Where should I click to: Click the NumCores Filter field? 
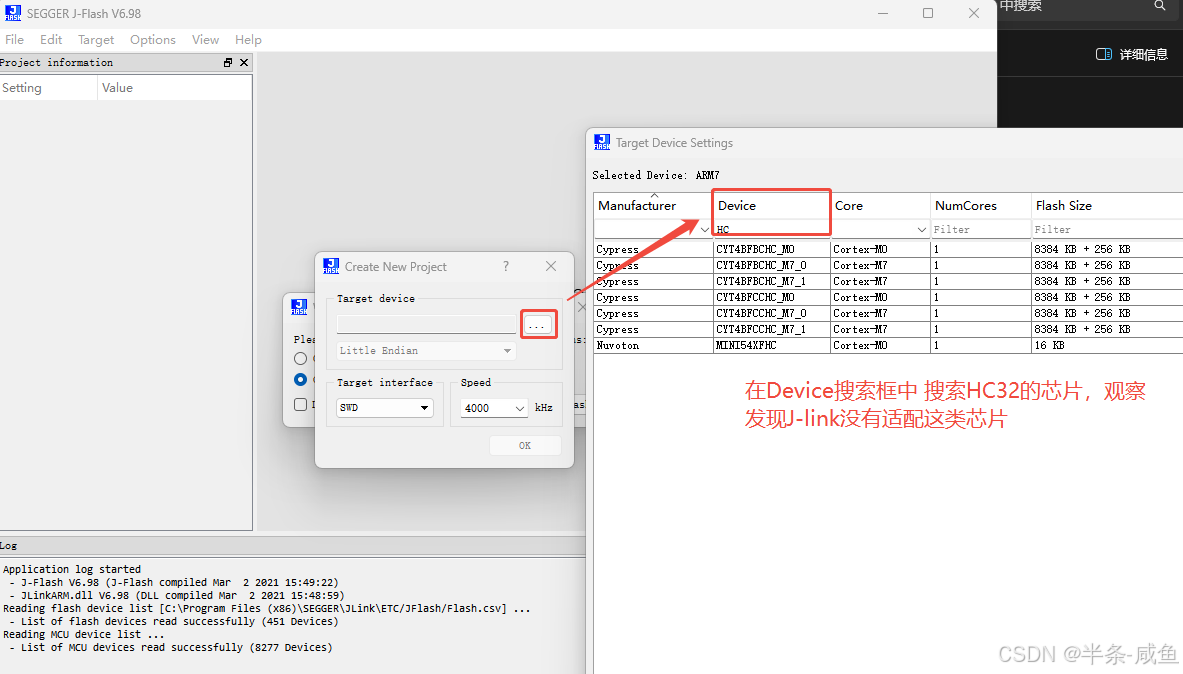click(x=980, y=229)
